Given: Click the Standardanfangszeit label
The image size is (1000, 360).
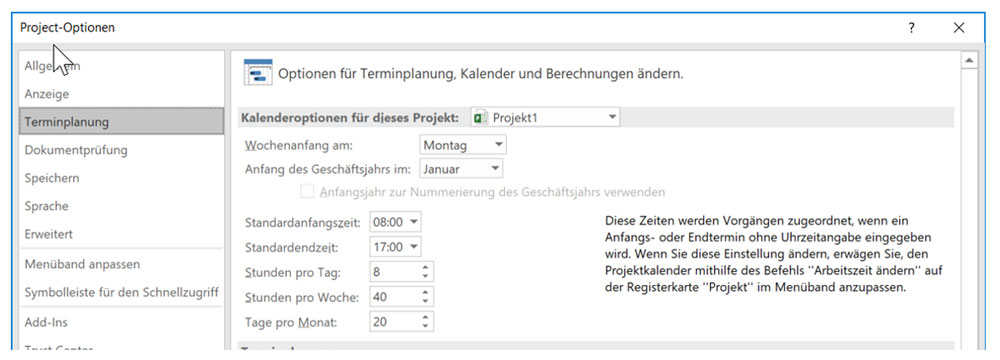Looking at the screenshot, I should (303, 223).
